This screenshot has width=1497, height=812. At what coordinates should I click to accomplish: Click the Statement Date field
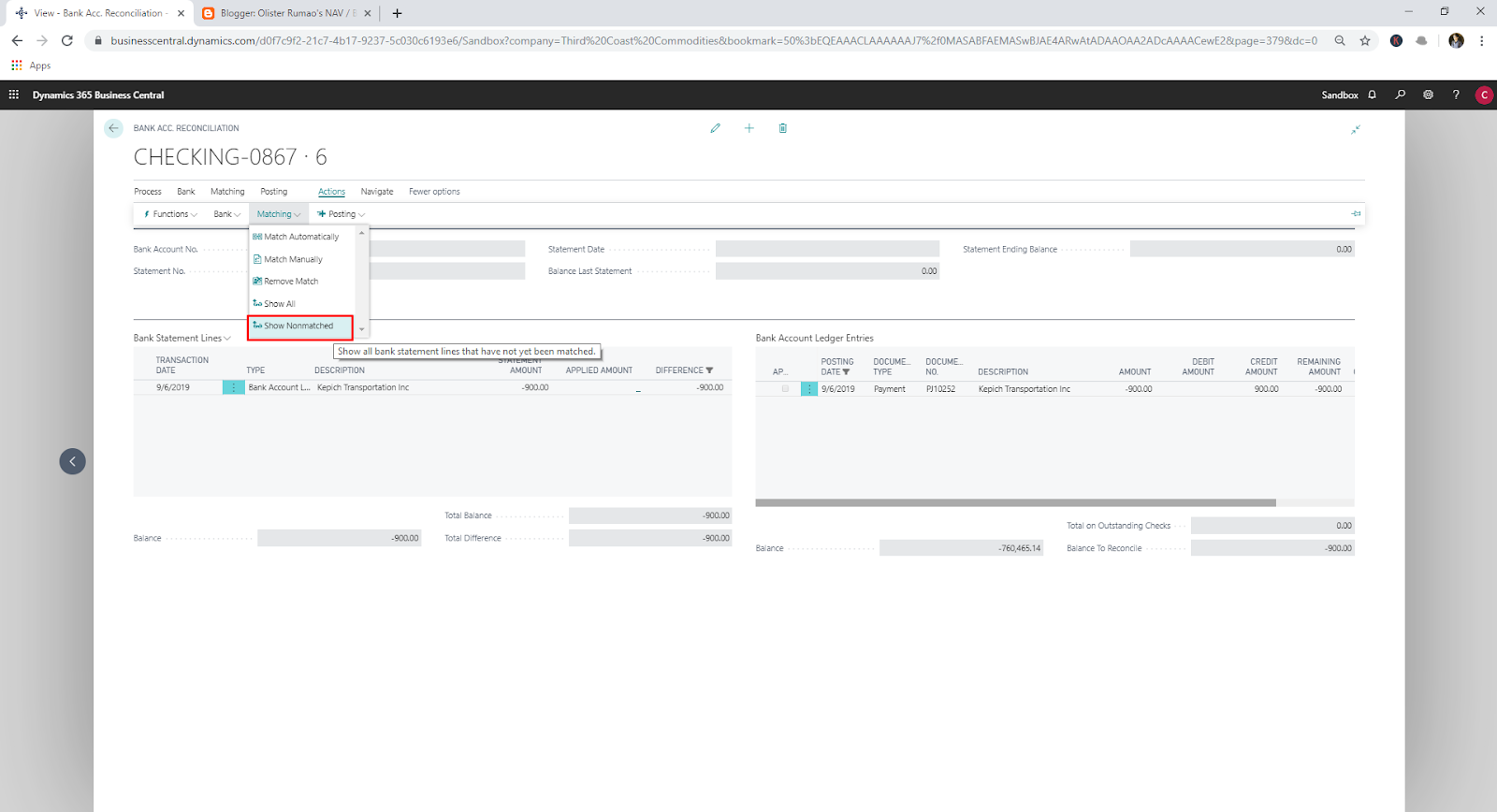click(827, 249)
